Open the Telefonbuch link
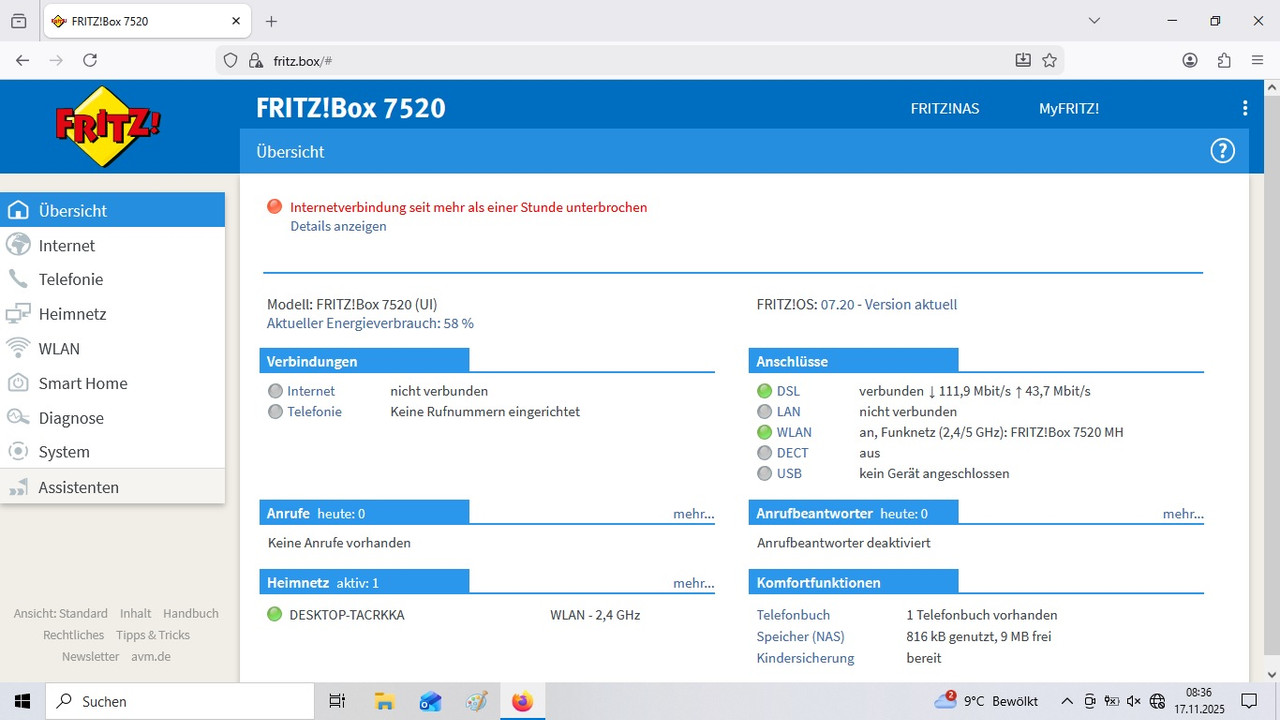 point(793,615)
